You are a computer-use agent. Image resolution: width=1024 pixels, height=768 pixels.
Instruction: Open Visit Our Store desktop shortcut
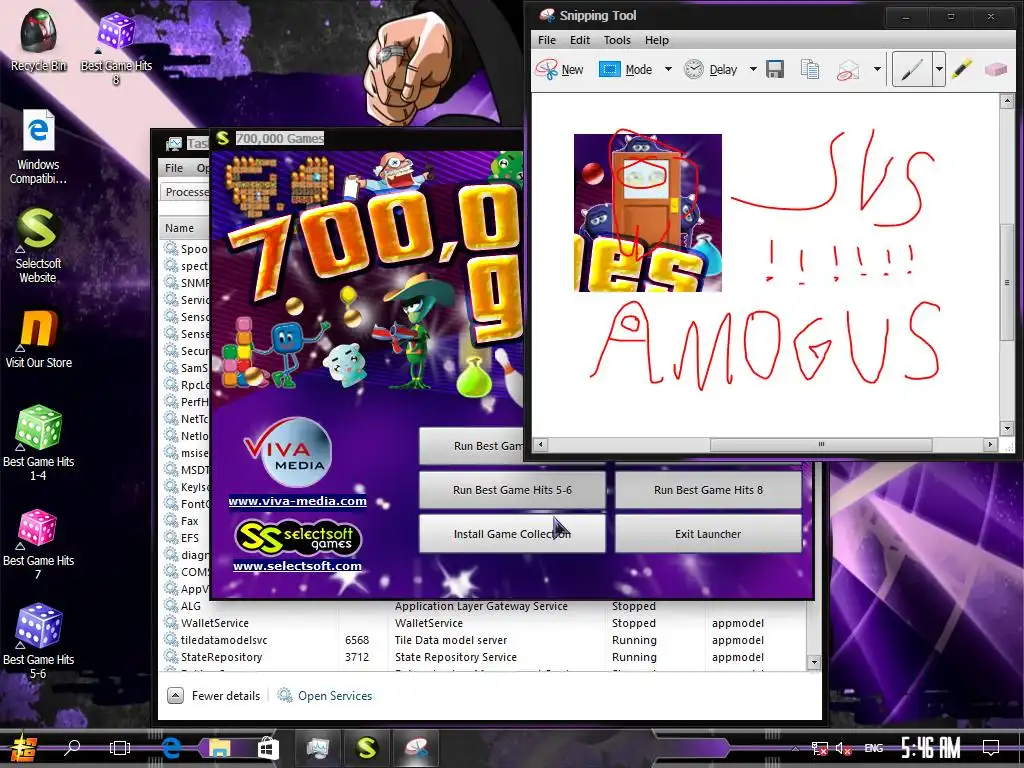click(x=39, y=339)
